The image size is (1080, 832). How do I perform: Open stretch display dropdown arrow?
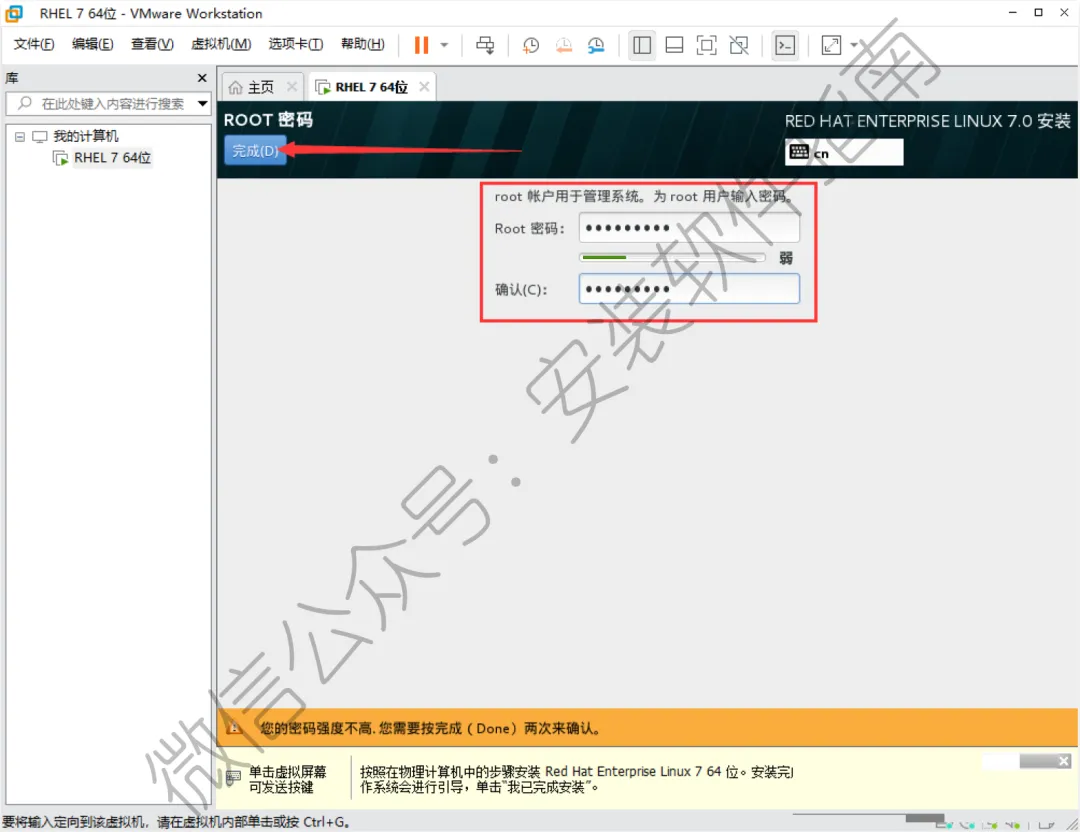[854, 45]
